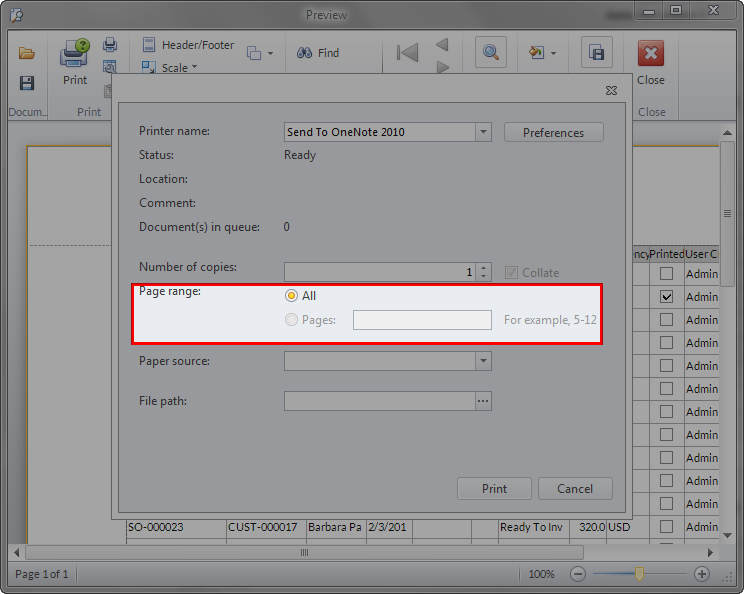Toggle the Collate checkbox
Viewport: 744px width, 594px height.
(x=512, y=273)
